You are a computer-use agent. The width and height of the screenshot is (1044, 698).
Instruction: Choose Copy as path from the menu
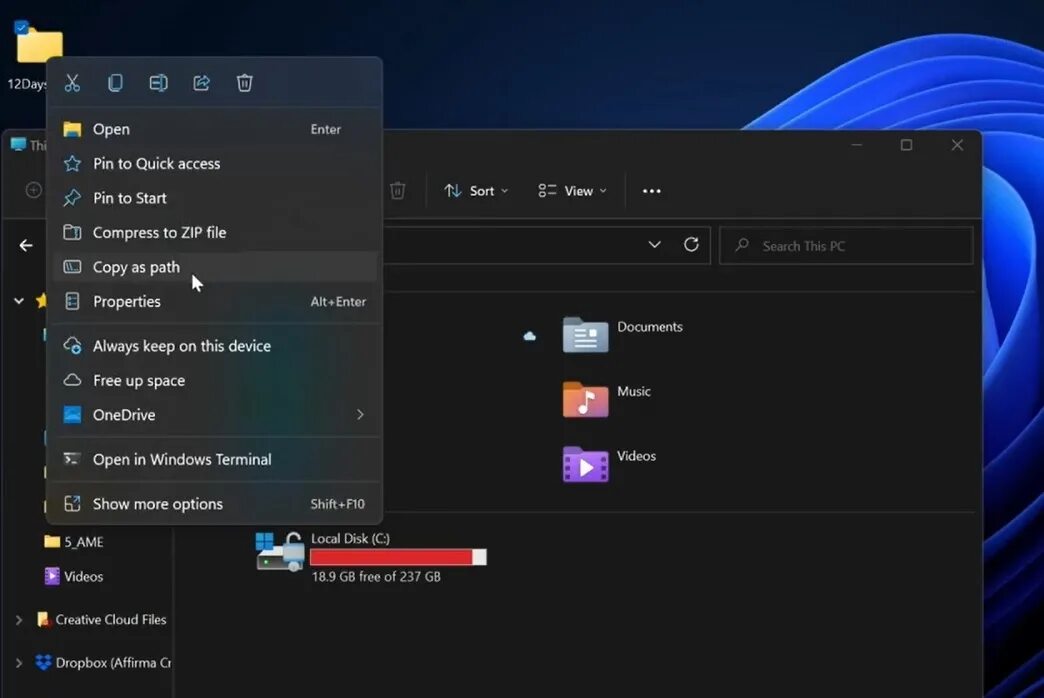[x=136, y=267]
